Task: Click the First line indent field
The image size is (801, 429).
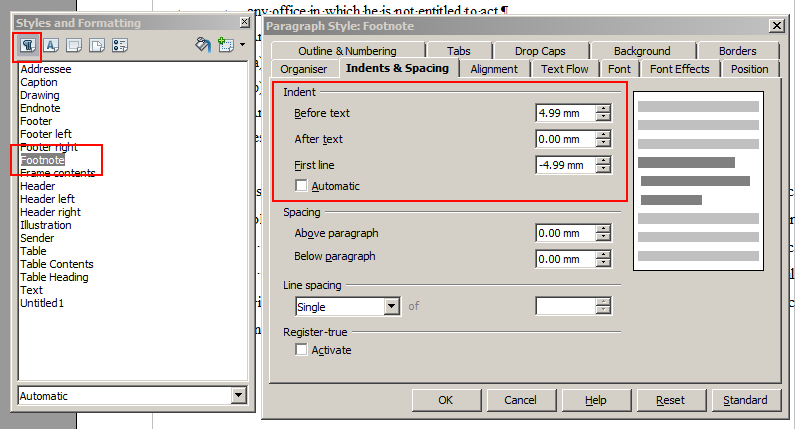Action: [565, 165]
